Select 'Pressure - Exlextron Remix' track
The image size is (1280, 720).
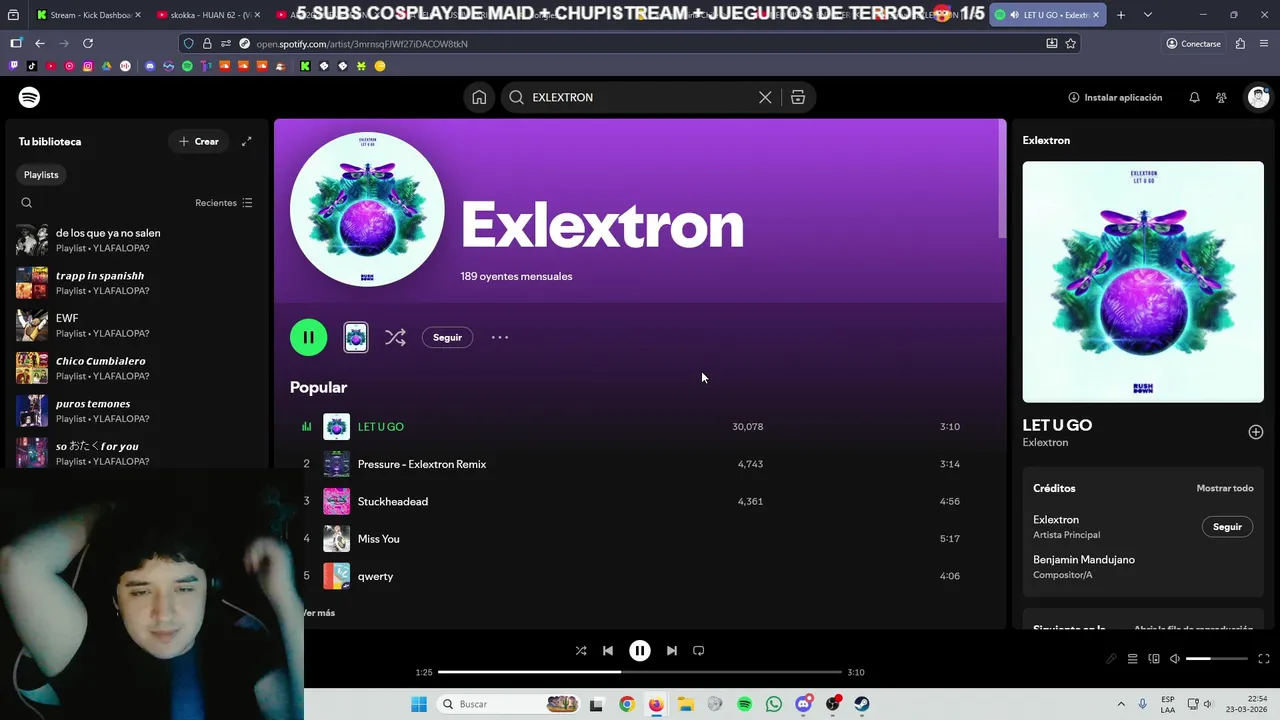coord(640,464)
